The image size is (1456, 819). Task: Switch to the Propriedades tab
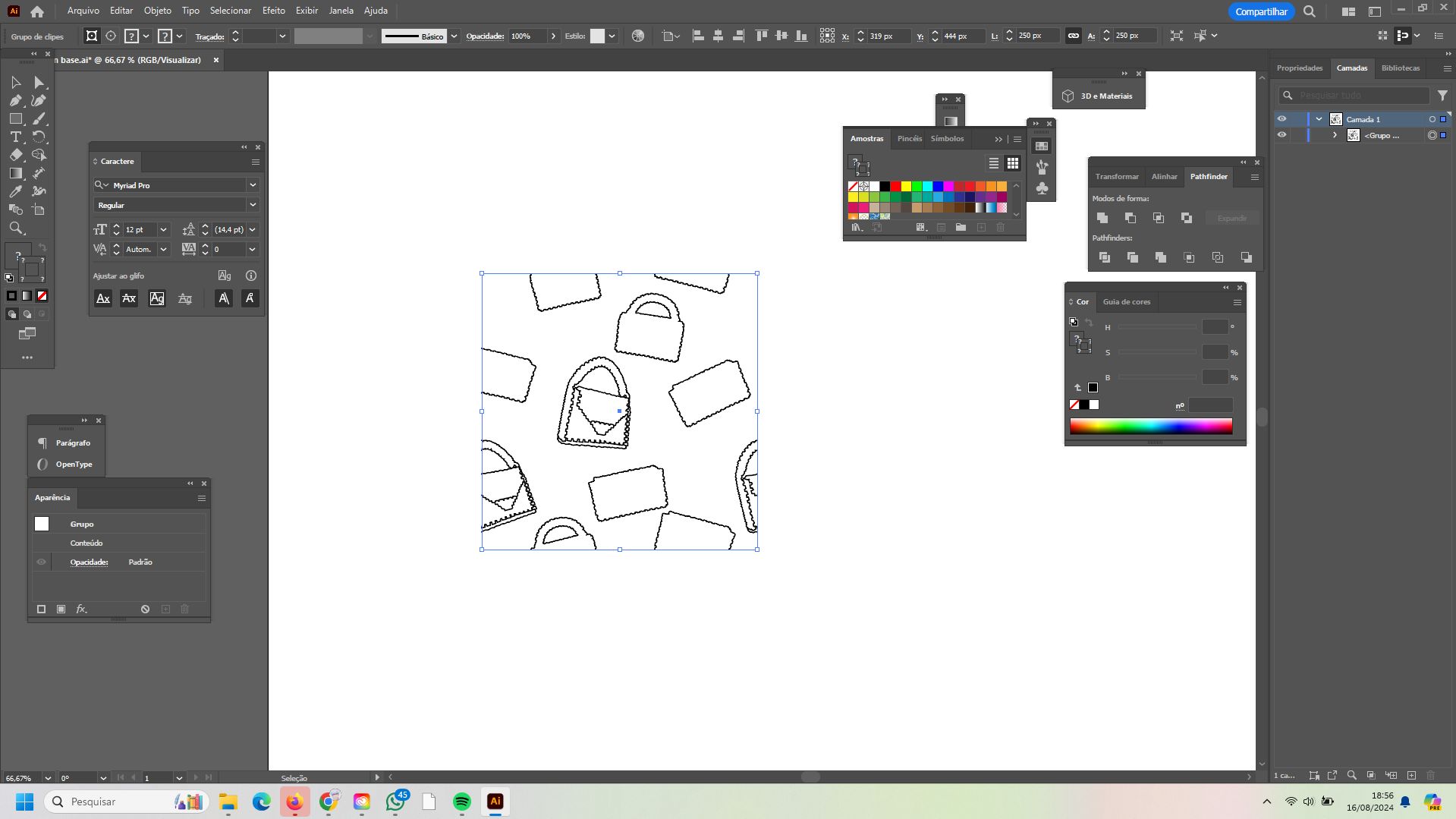click(1300, 68)
